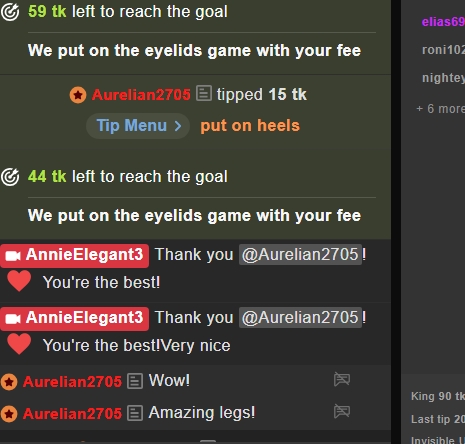Image resolution: width=465 pixels, height=444 pixels.
Task: Mute the "Amazing legs!" message via crossed chat icon
Action: tap(342, 411)
